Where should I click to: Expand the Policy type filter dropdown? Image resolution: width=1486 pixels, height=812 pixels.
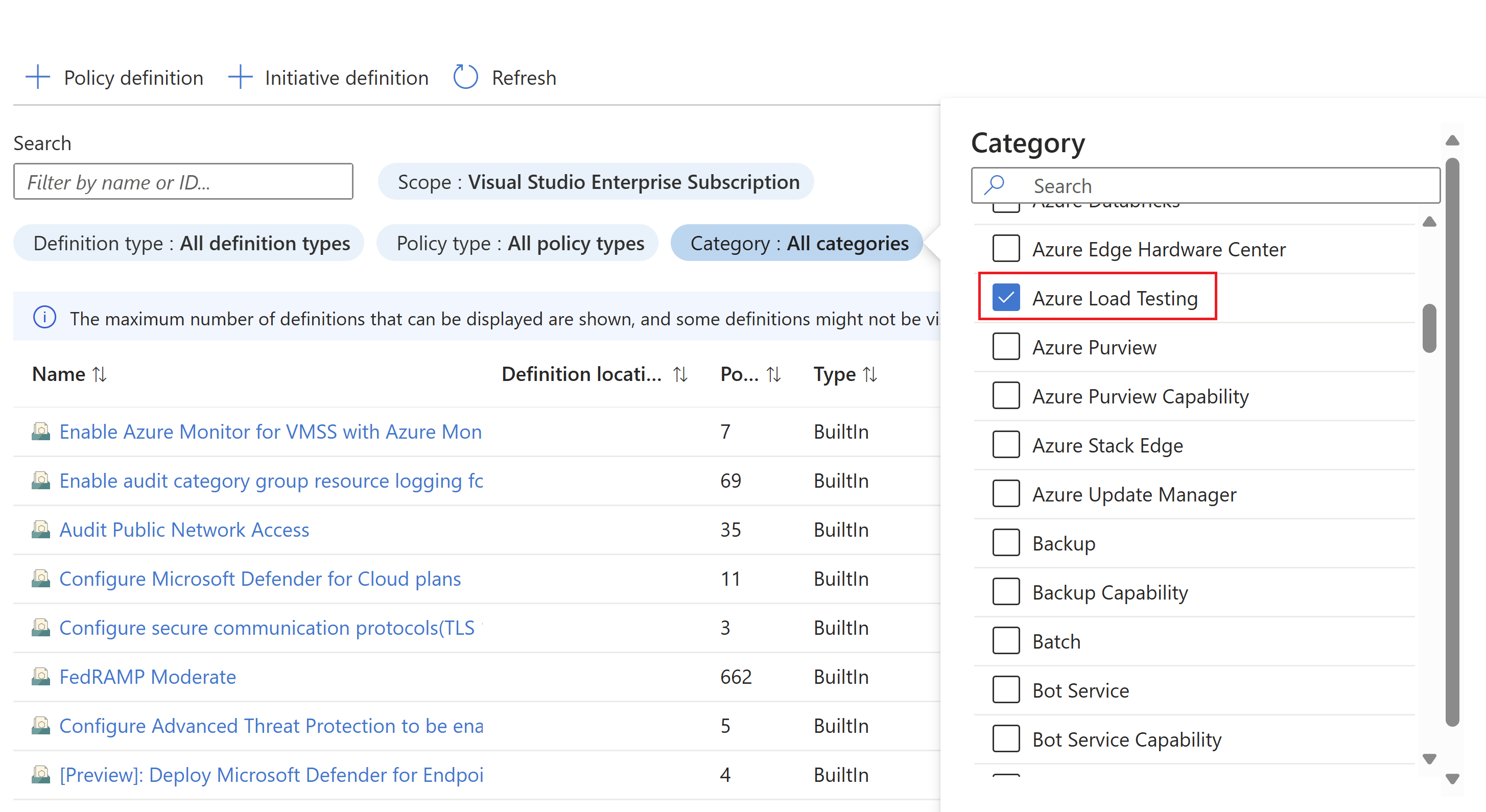tap(519, 243)
